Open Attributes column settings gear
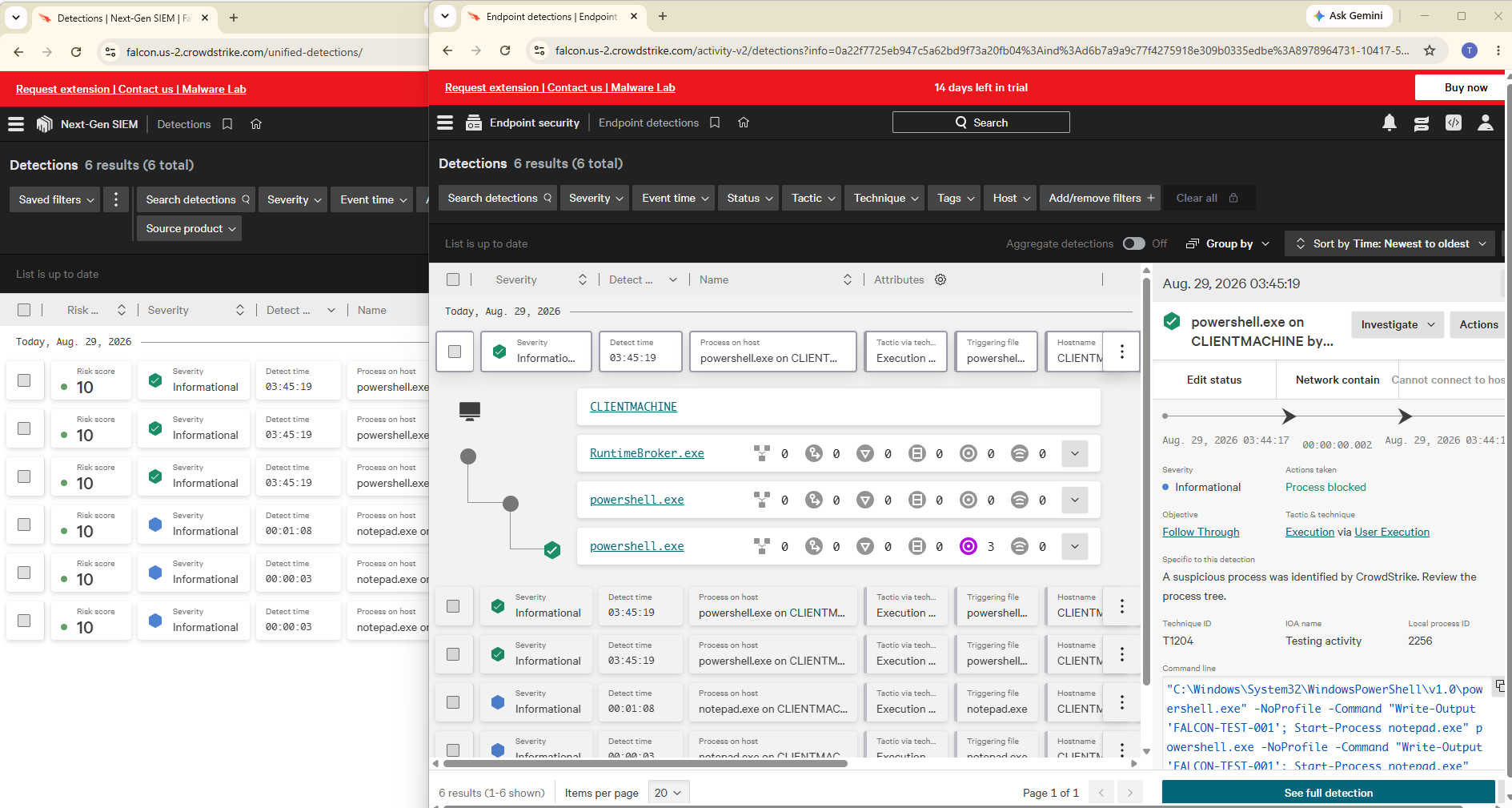Screen dimensions: 1512x808 coord(940,279)
